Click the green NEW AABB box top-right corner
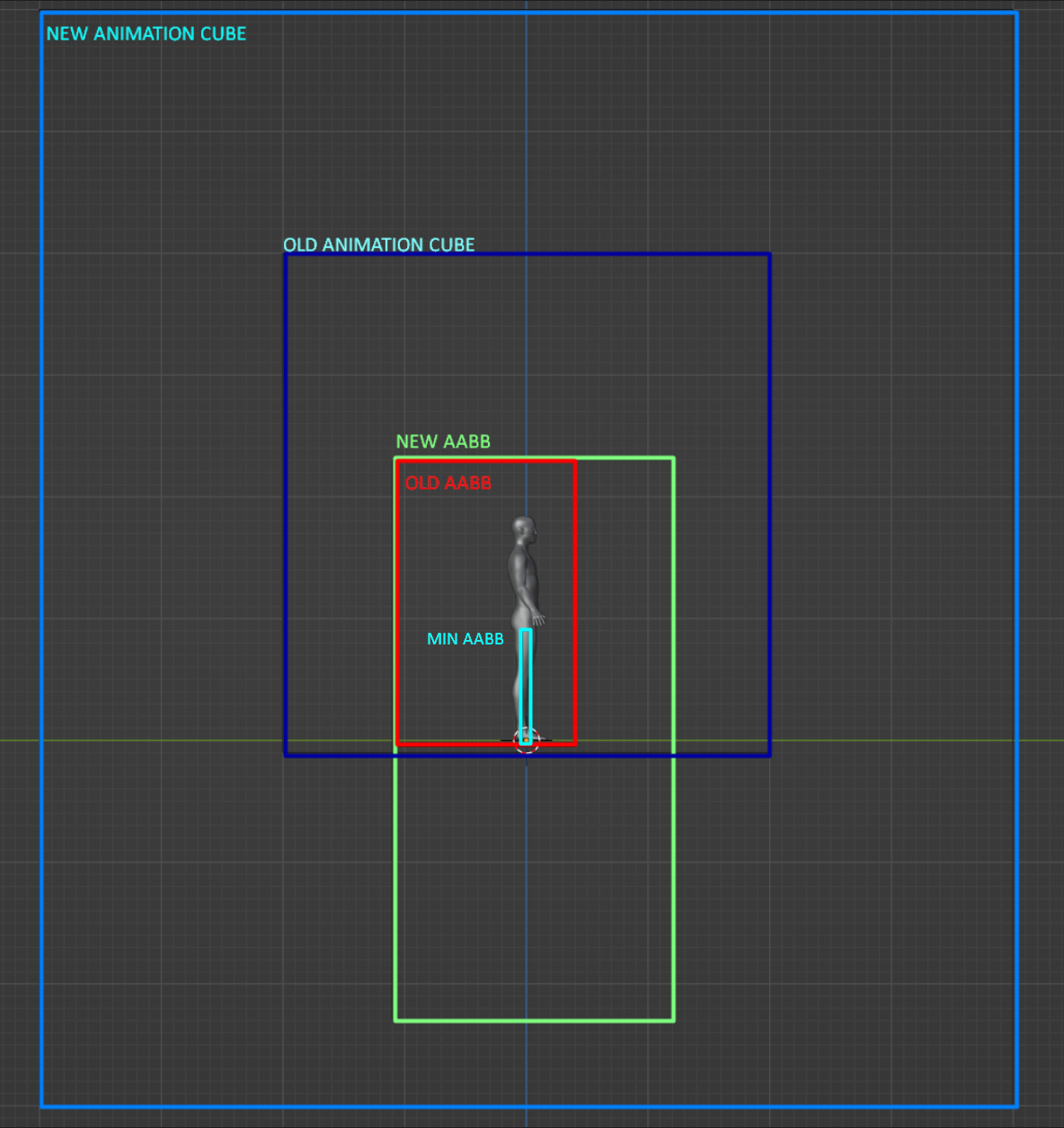The image size is (1064, 1128). coord(673,458)
